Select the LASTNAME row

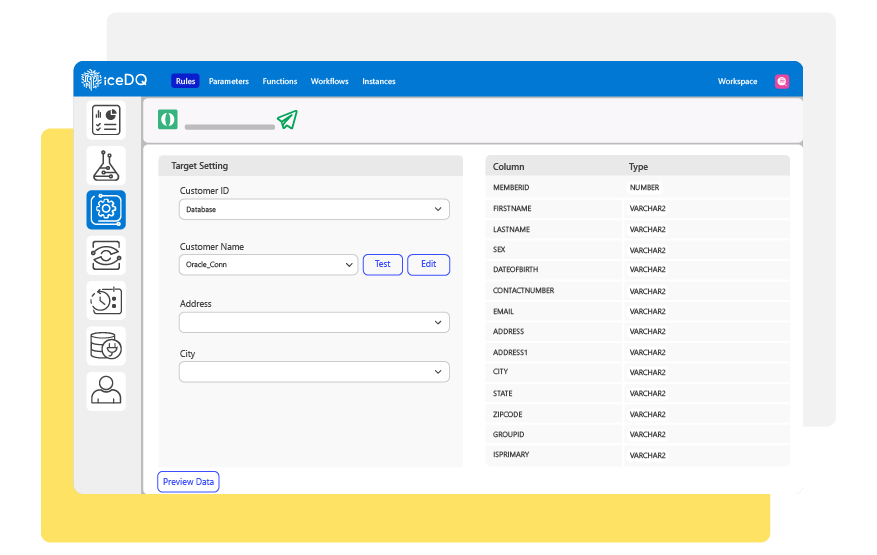(x=638, y=229)
